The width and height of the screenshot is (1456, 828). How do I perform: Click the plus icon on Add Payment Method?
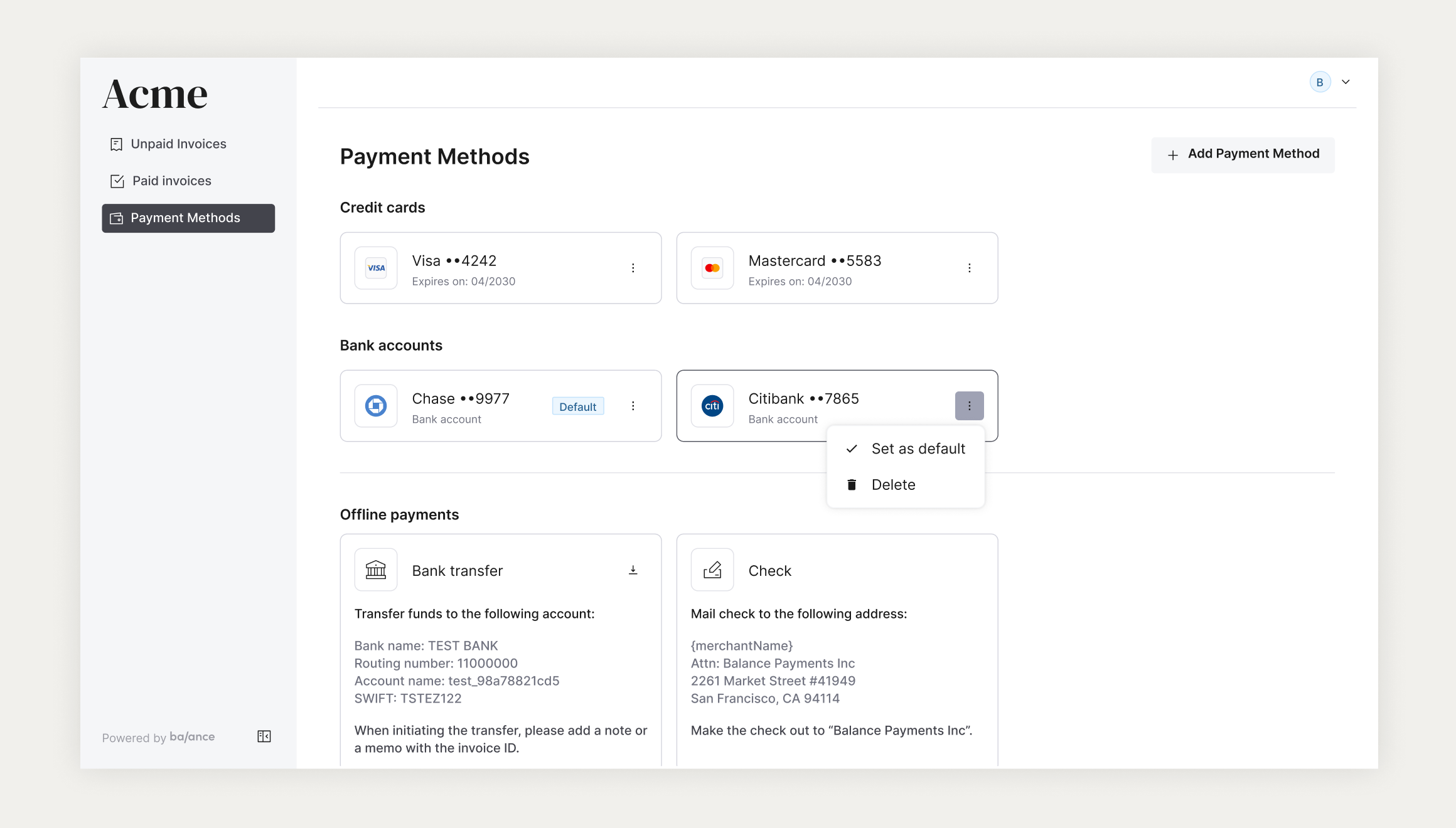pyautogui.click(x=1173, y=155)
